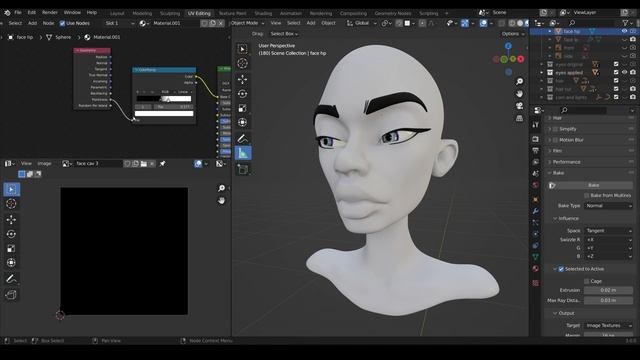This screenshot has width=640, height=360.
Task: Hide eyes applied collection with eye icon
Action: click(624, 72)
